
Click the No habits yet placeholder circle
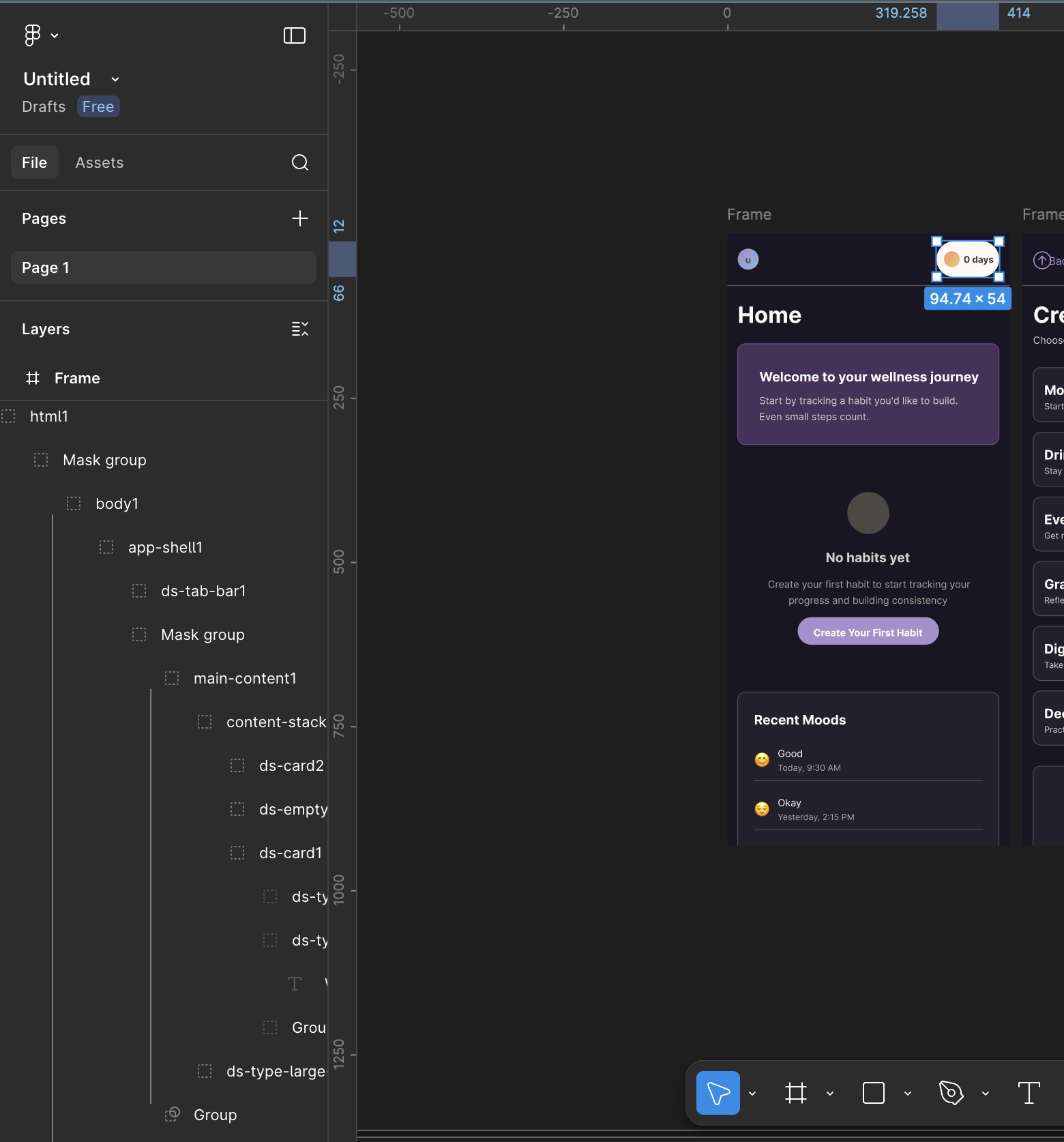[x=868, y=513]
